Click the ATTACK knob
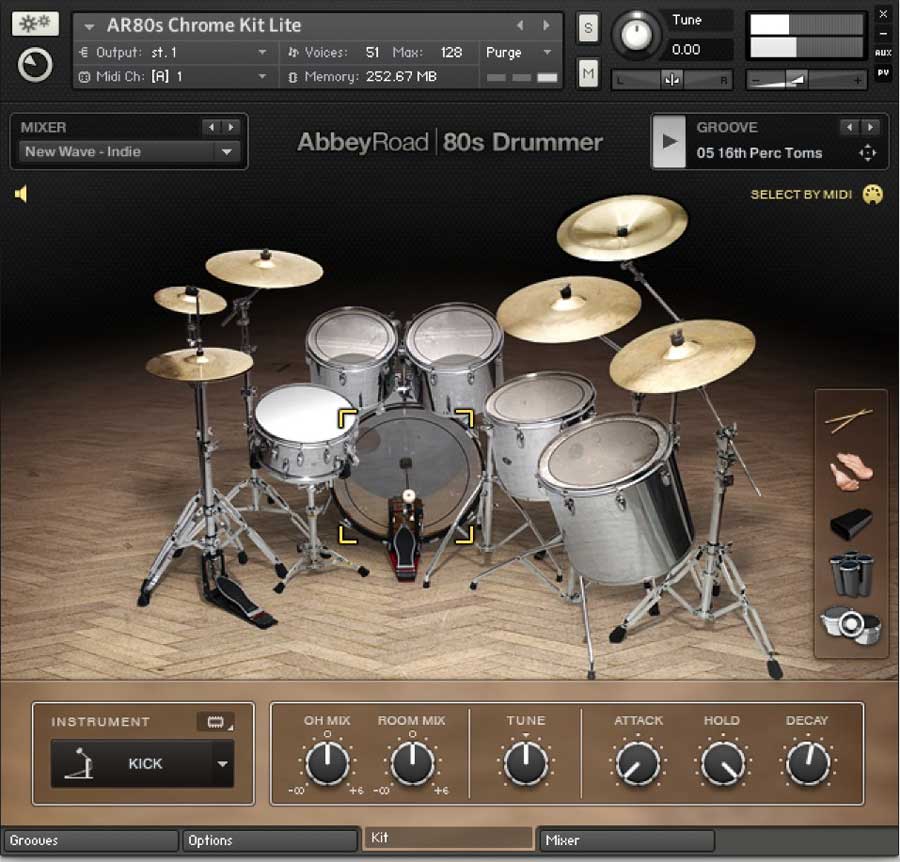The height and width of the screenshot is (862, 900). [638, 764]
